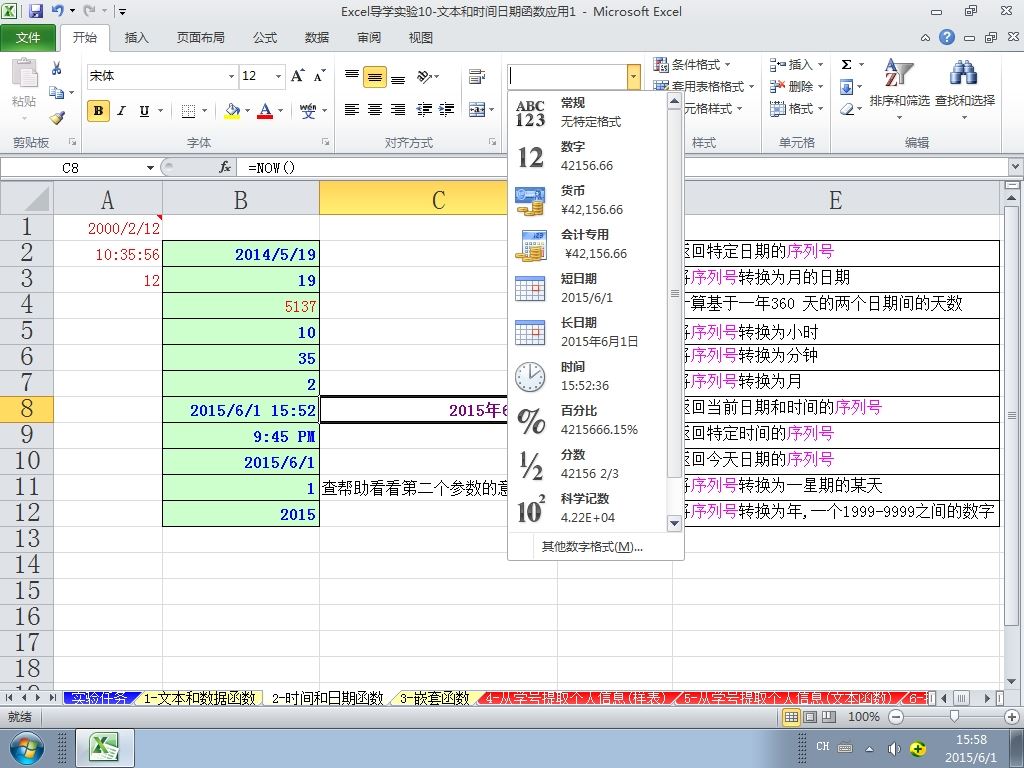Open the font name dropdown arrow

point(231,76)
